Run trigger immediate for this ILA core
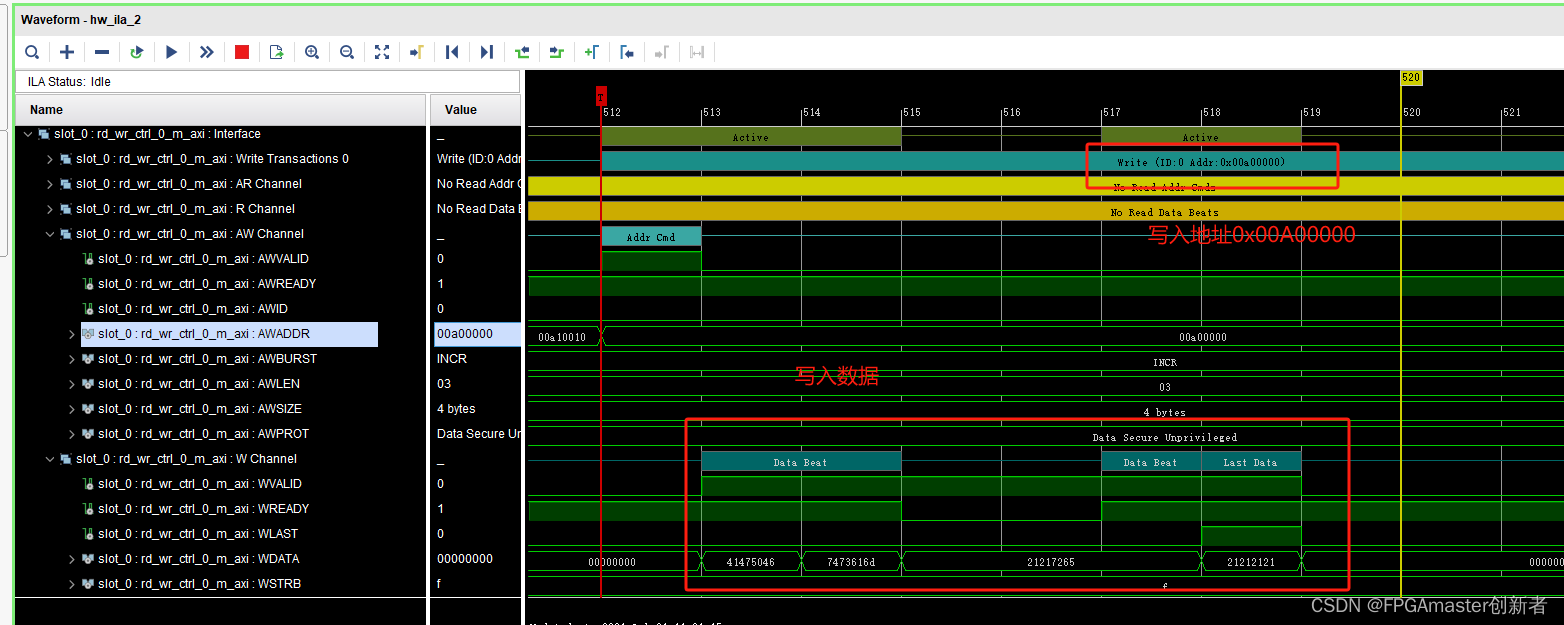The width and height of the screenshot is (1564, 625). [x=207, y=52]
